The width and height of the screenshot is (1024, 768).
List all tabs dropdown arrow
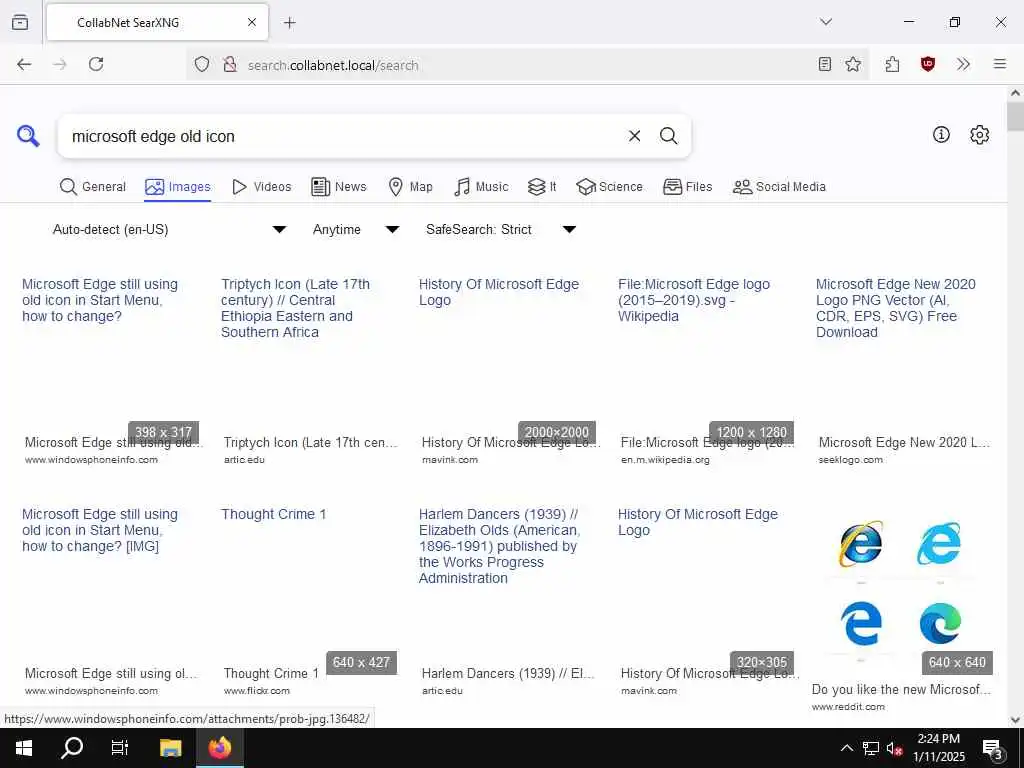(x=826, y=22)
